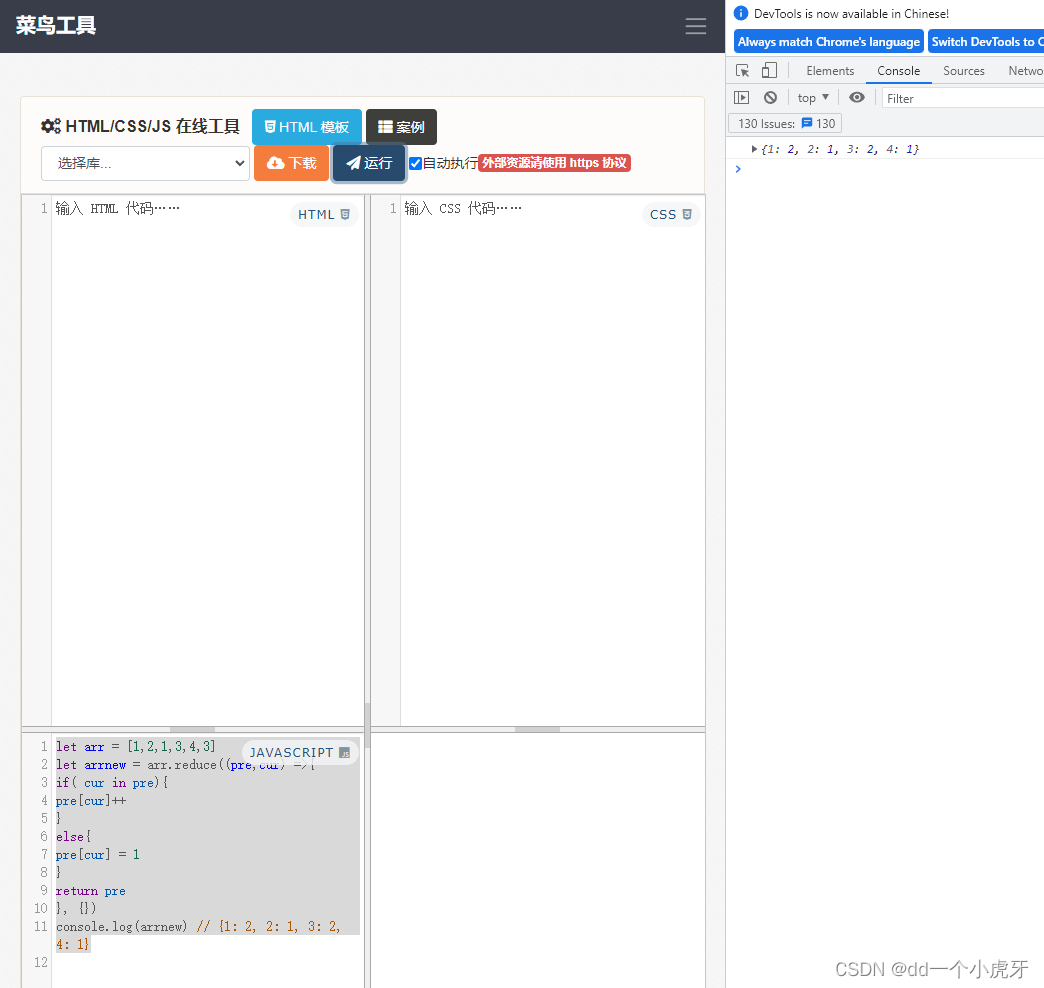Click the console prompt arrow
The width and height of the screenshot is (1044, 988).
(x=738, y=169)
